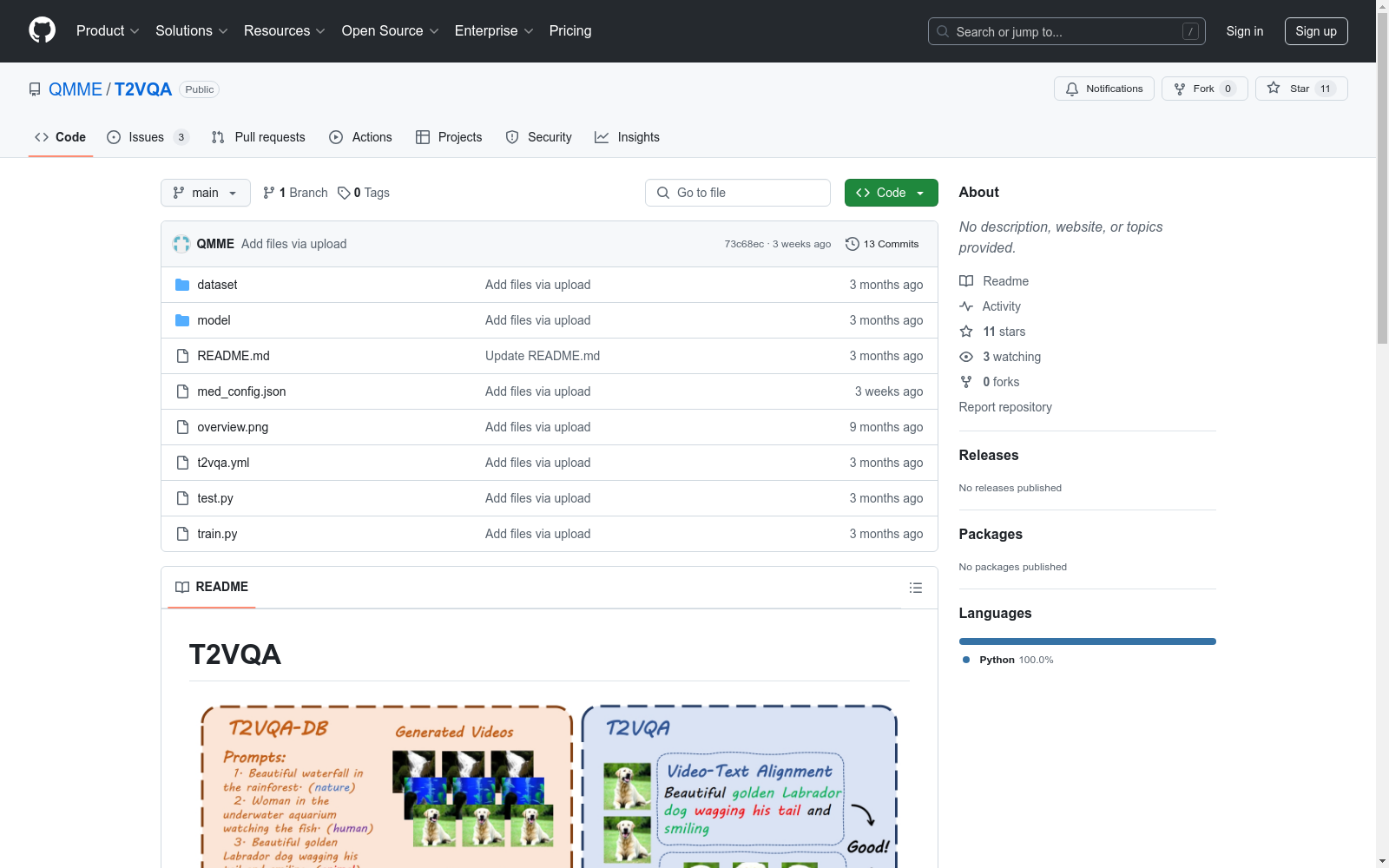Switch to the Insights tab
The width and height of the screenshot is (1389, 868).
tap(627, 137)
